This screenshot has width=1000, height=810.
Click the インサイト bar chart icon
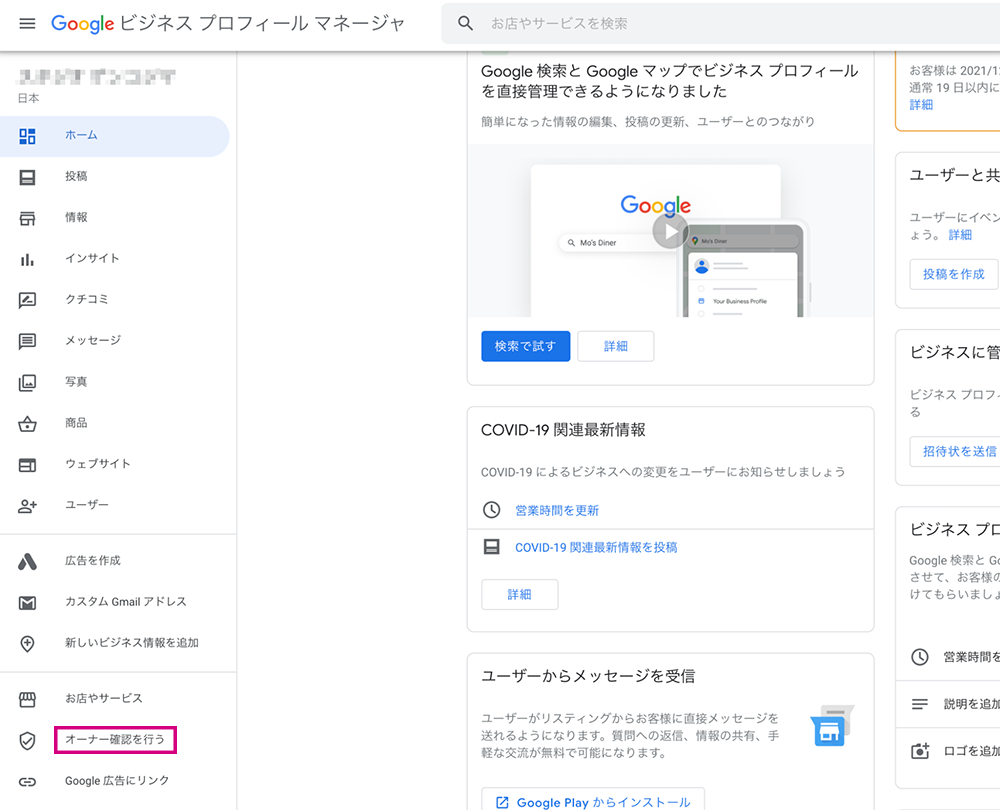(27, 259)
